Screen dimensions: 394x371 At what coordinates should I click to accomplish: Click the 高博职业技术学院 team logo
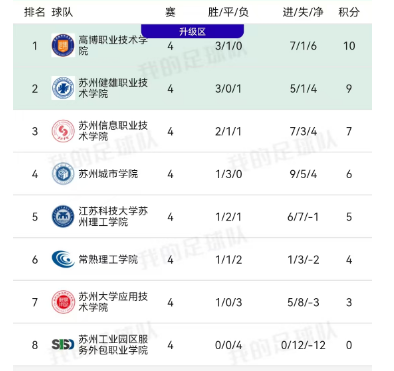63,45
